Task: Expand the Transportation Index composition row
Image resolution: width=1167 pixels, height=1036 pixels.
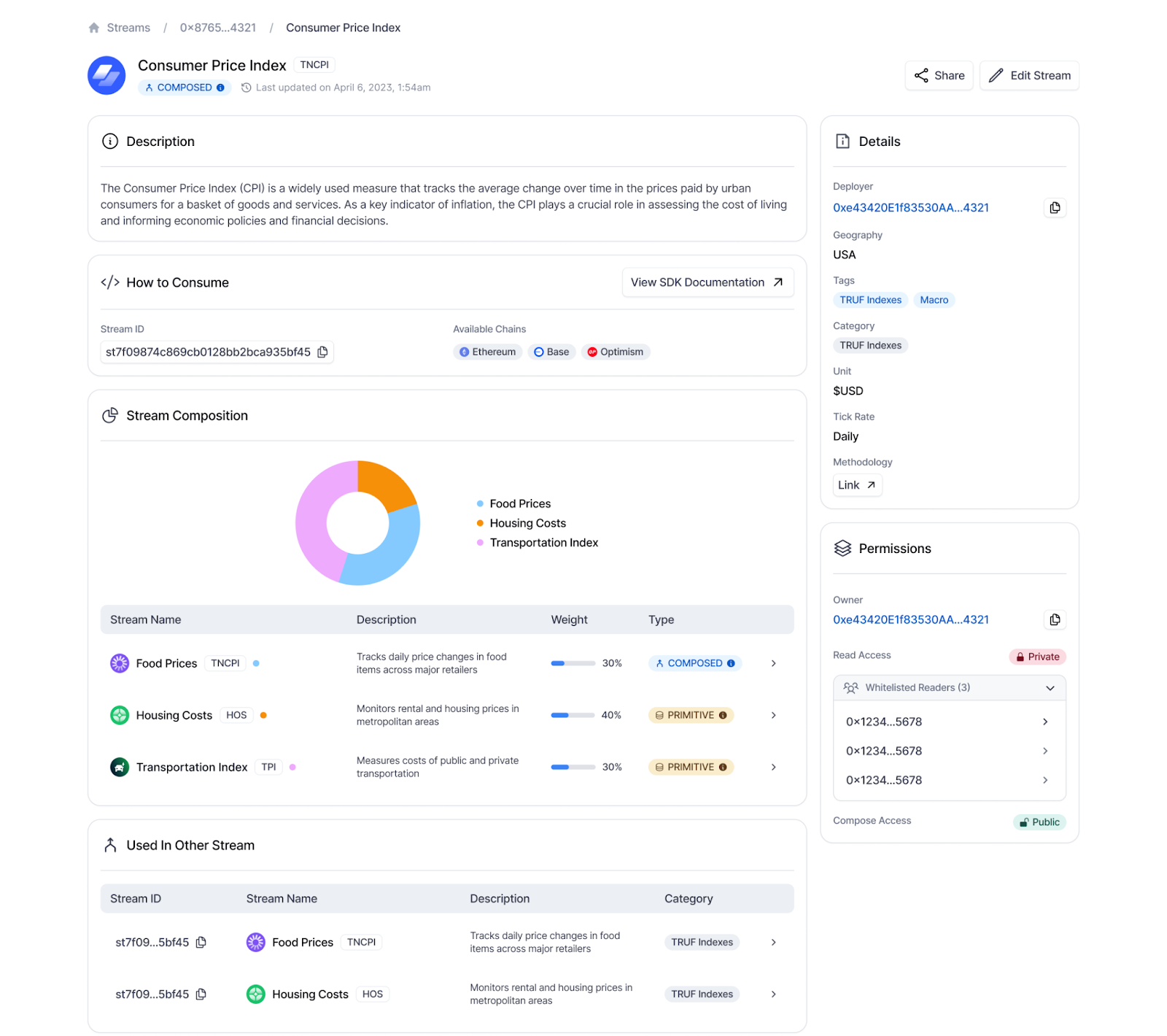Action: (773, 768)
